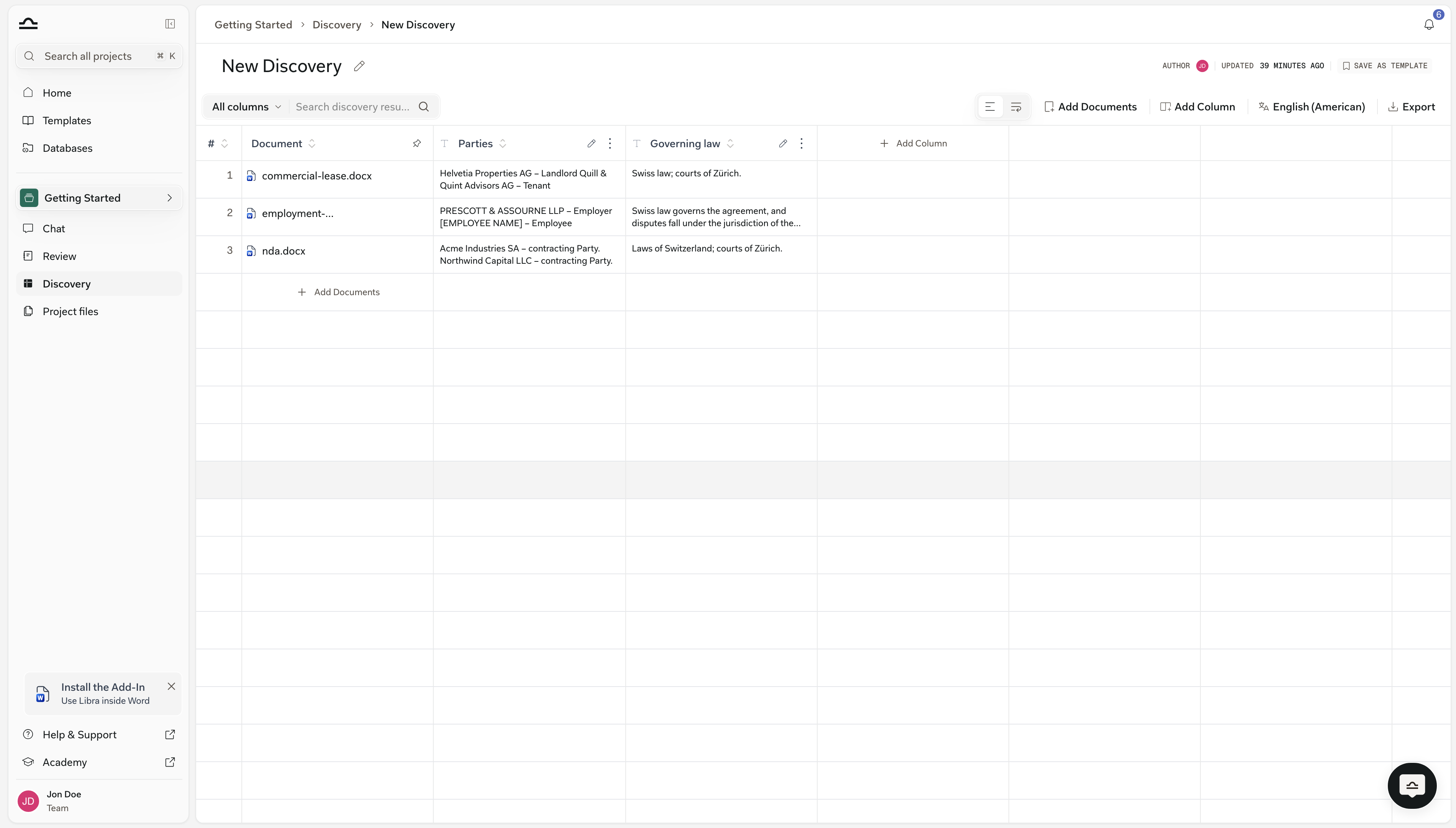1456x828 pixels.
Task: Click Add Column in table header
Action: [x=913, y=143]
